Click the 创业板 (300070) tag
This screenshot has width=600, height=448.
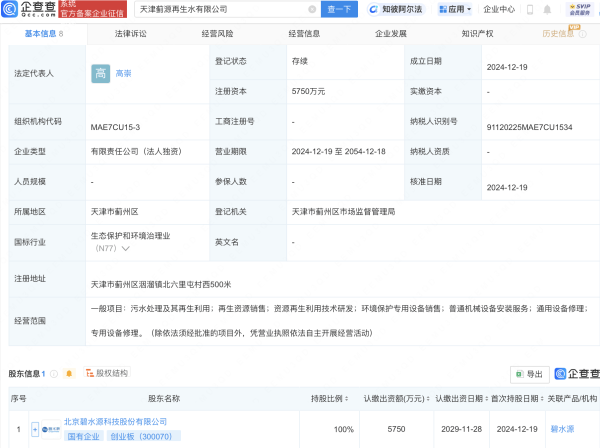coord(141,437)
